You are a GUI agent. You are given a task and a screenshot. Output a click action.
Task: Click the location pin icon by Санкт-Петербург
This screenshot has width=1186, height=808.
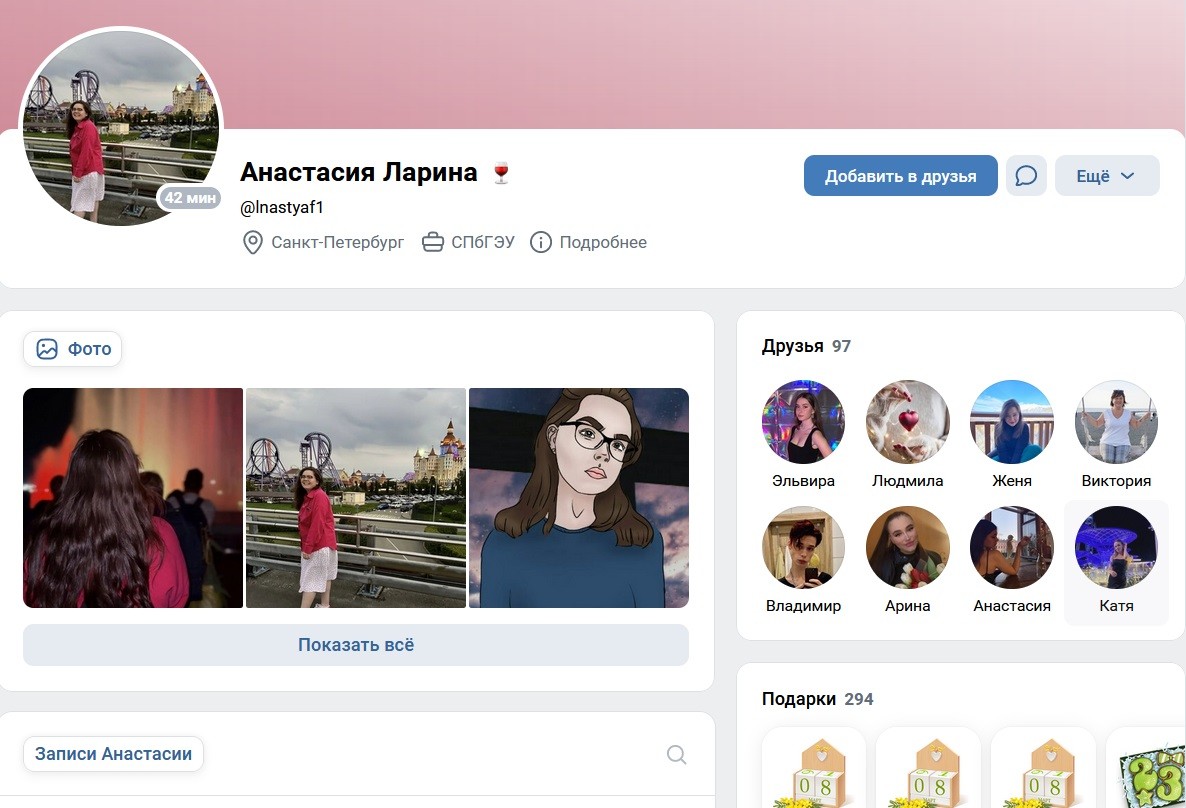[x=252, y=242]
